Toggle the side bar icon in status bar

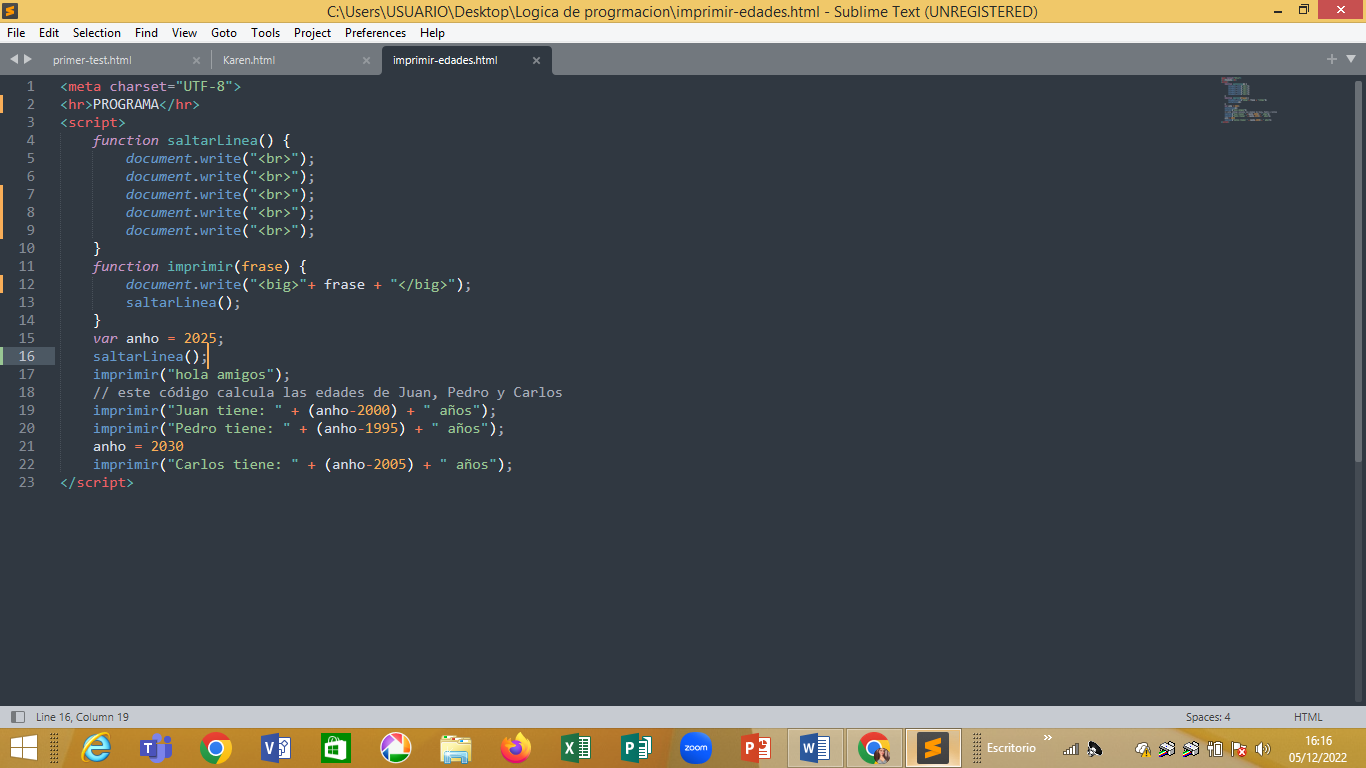[17, 717]
